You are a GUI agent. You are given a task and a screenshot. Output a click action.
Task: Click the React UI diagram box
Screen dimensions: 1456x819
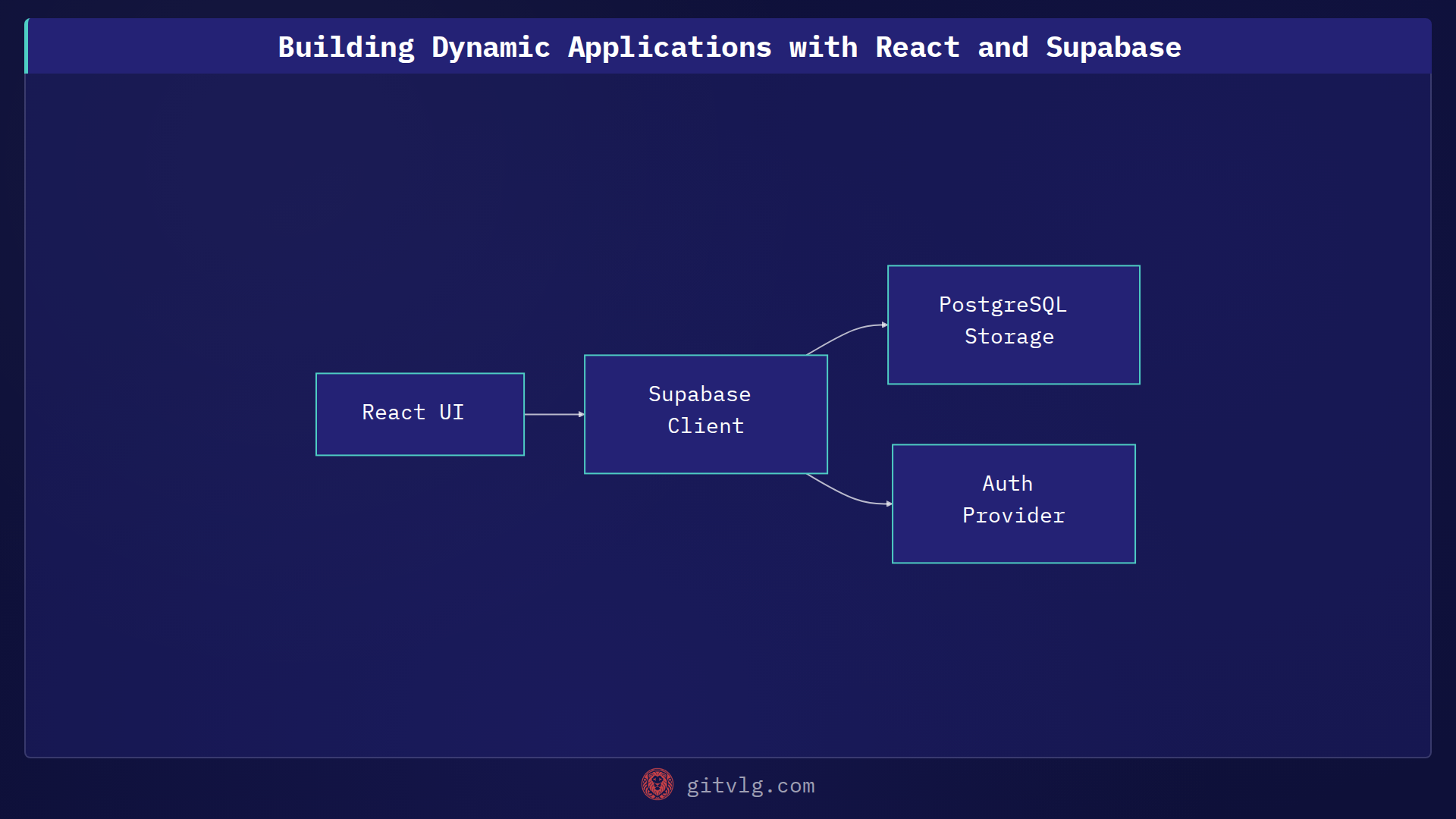[x=420, y=414]
